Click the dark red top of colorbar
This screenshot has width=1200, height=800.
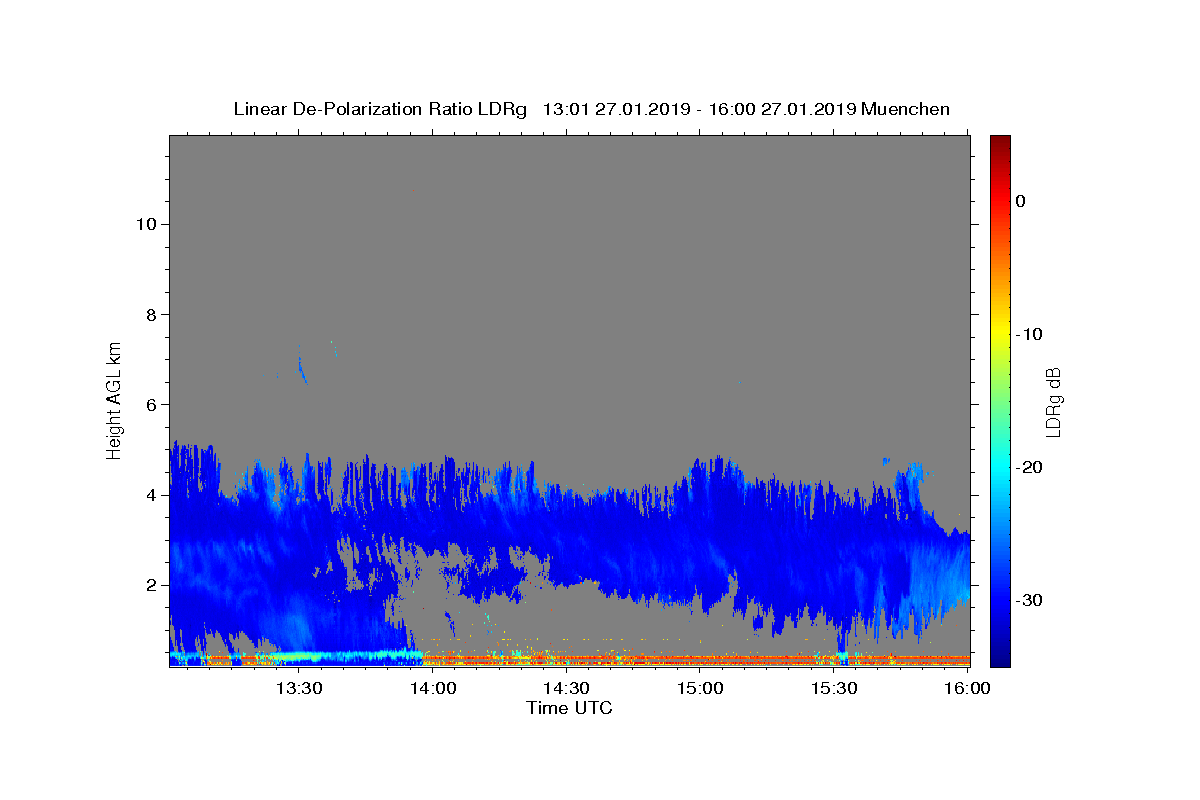[1000, 142]
